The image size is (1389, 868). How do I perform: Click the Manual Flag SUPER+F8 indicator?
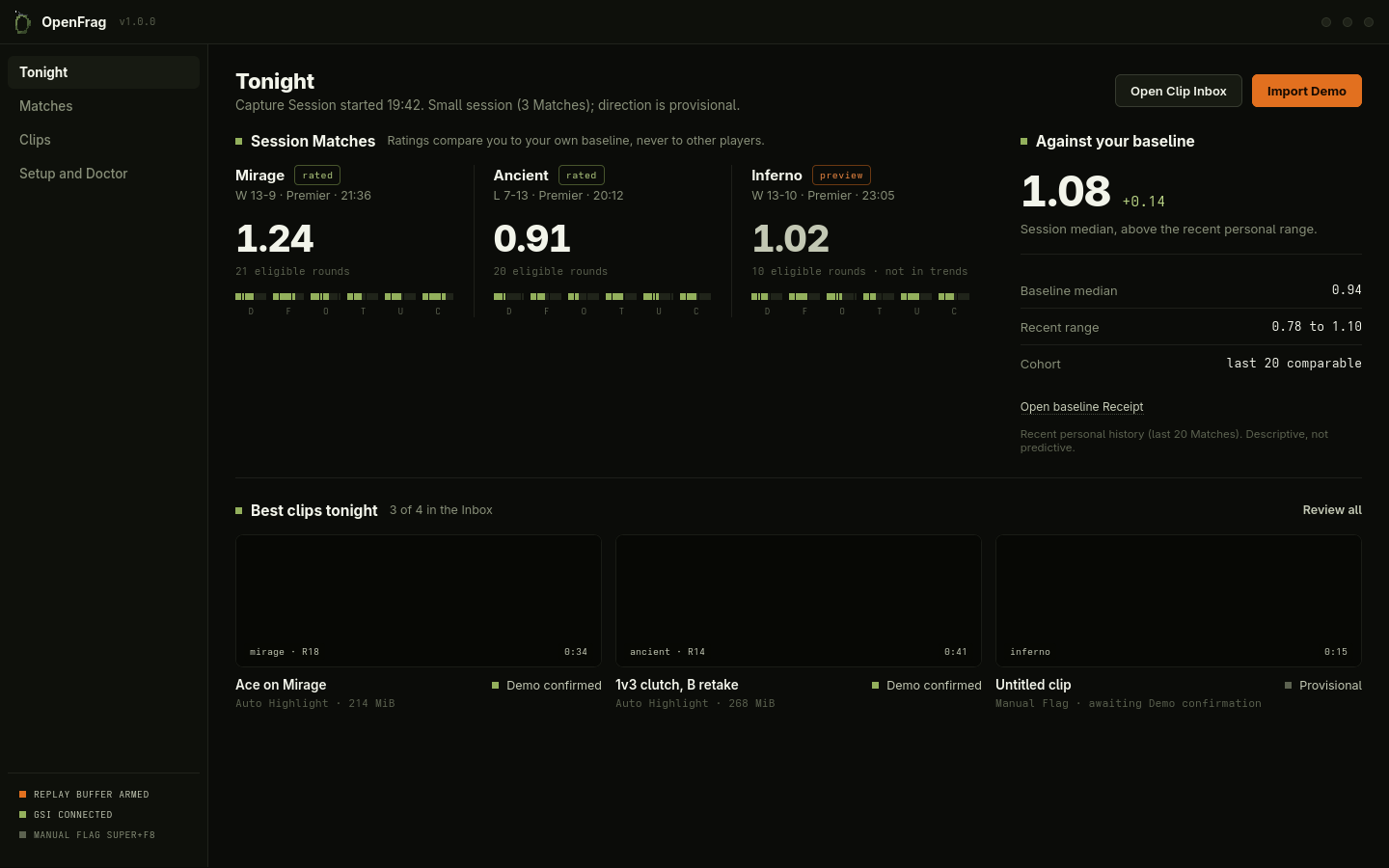tap(88, 835)
